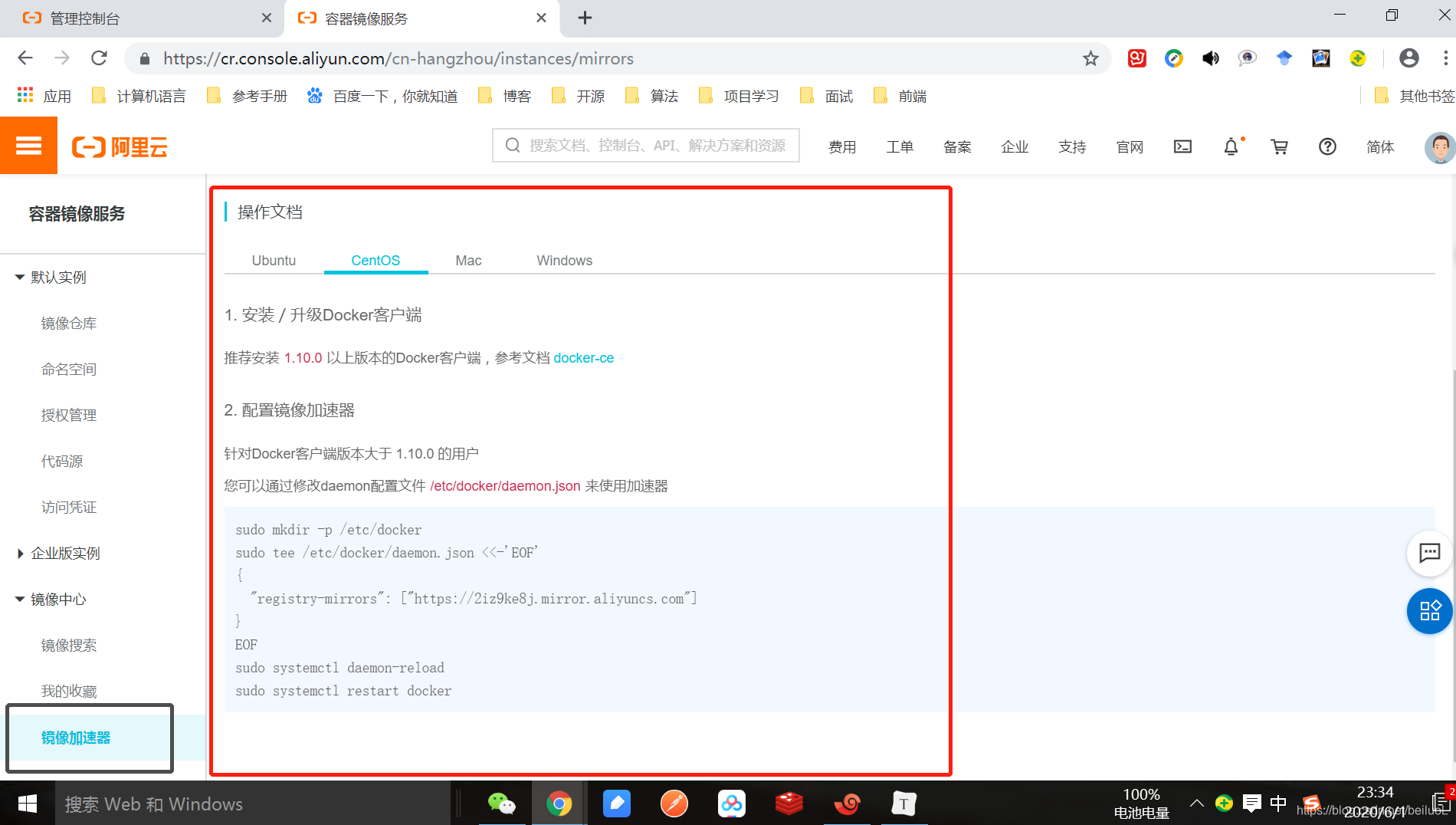
Task: Go to 我的收藏 in sidebar
Action: tap(69, 691)
